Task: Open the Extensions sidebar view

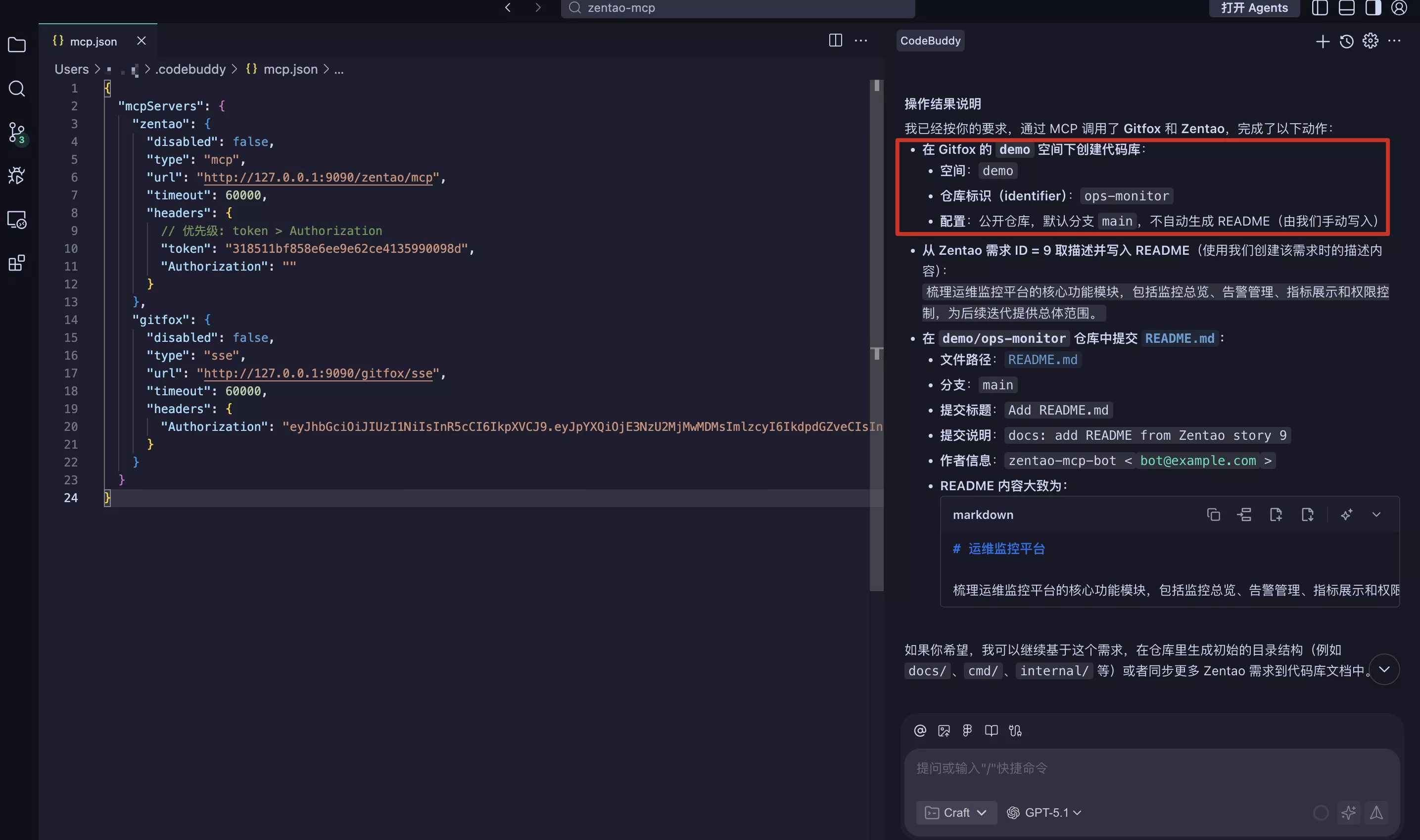Action: 16,263
